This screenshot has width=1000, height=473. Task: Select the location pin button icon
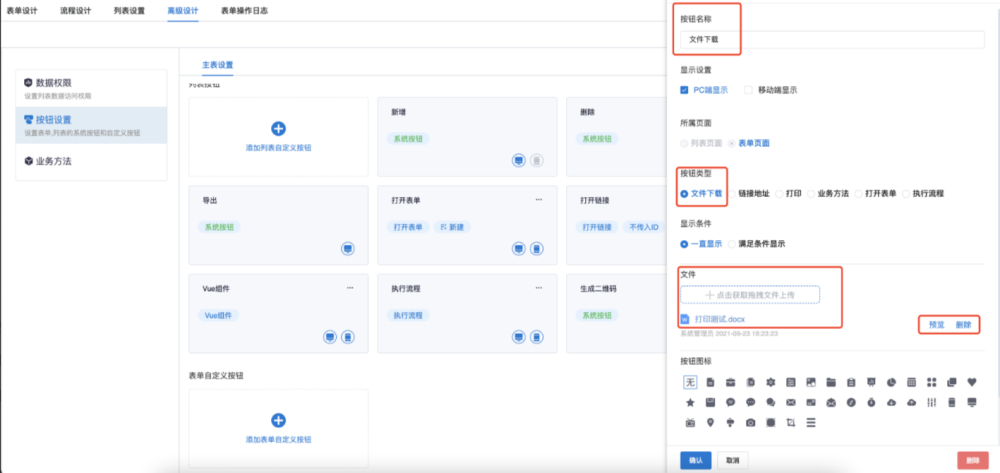click(x=710, y=423)
